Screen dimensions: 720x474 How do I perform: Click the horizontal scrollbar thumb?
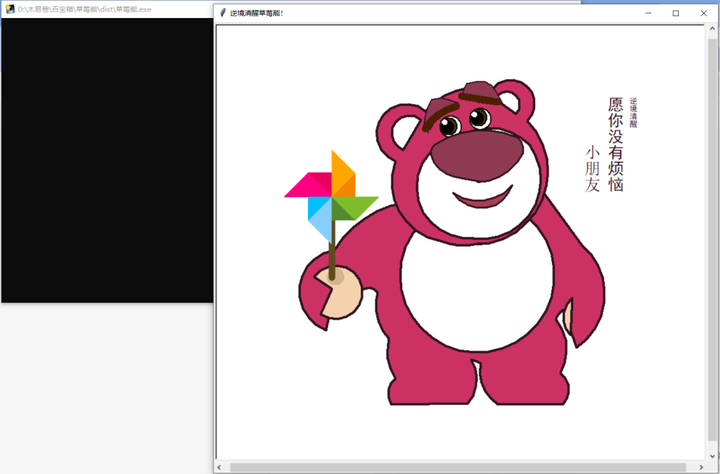point(458,468)
